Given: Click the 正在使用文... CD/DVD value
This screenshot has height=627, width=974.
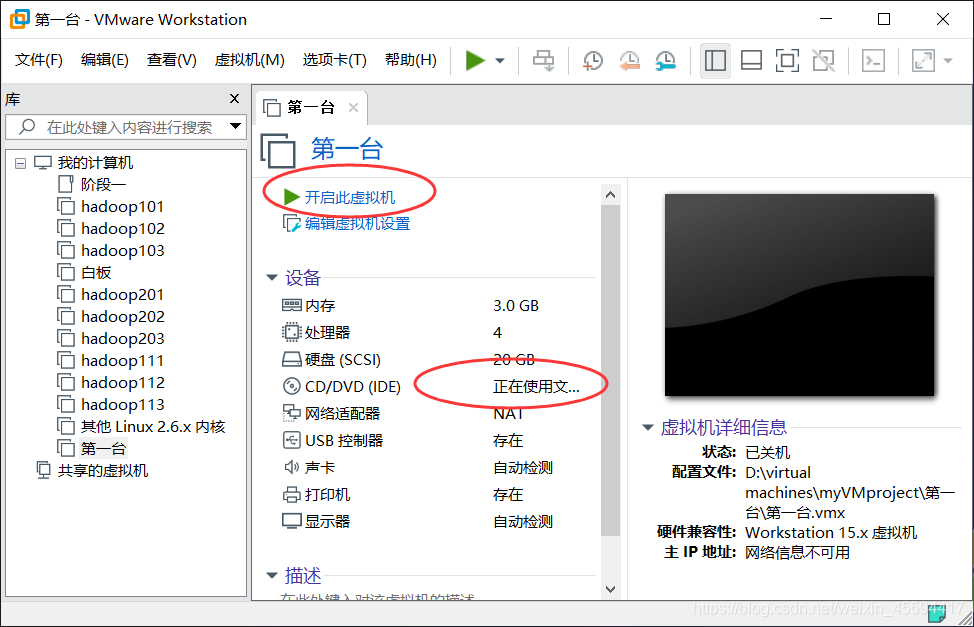Looking at the screenshot, I should point(536,387).
